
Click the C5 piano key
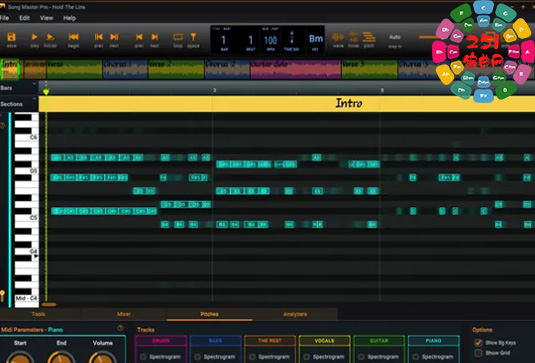tap(27, 218)
